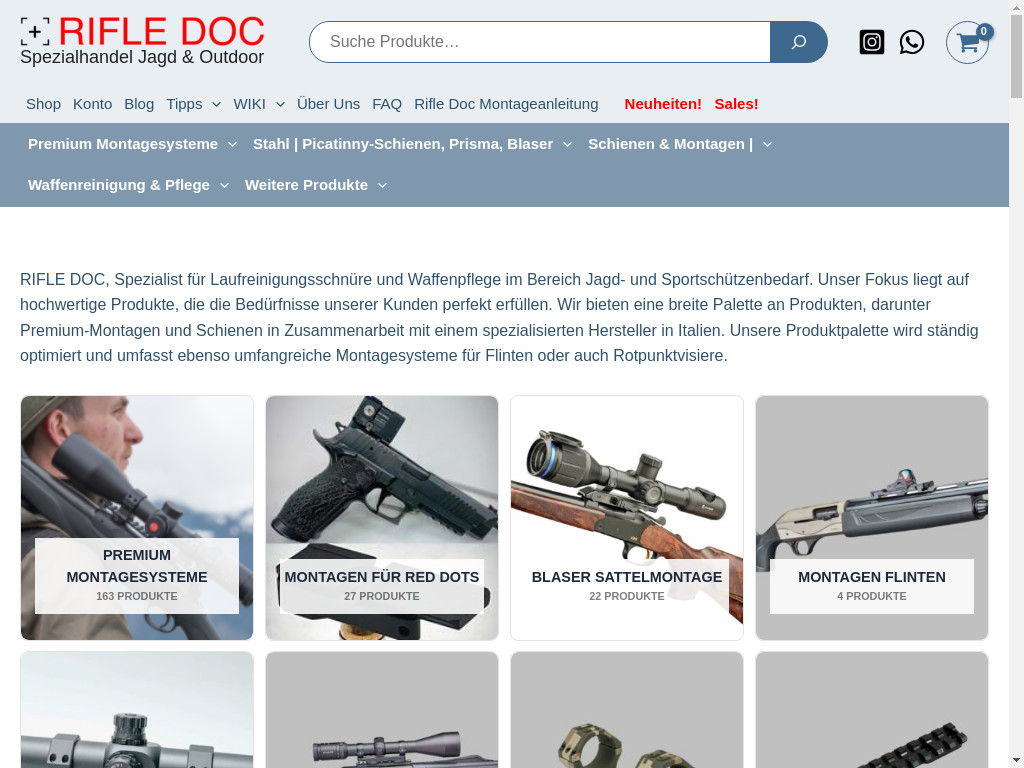Expand Waffenreinigung & Pflege menu
The image size is (1024, 768).
(128, 185)
